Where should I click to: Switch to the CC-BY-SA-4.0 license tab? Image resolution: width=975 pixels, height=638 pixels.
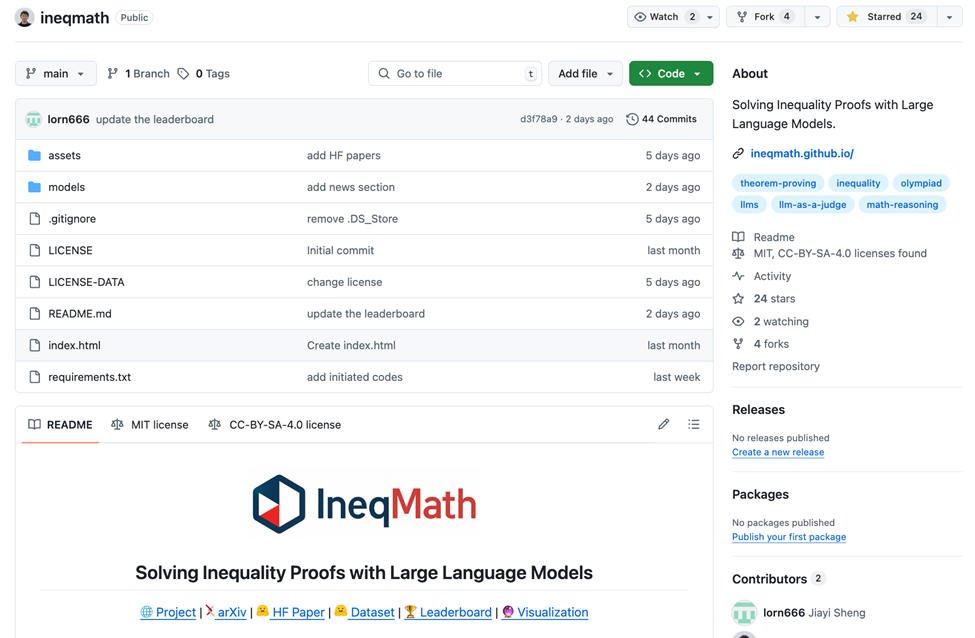pos(275,425)
